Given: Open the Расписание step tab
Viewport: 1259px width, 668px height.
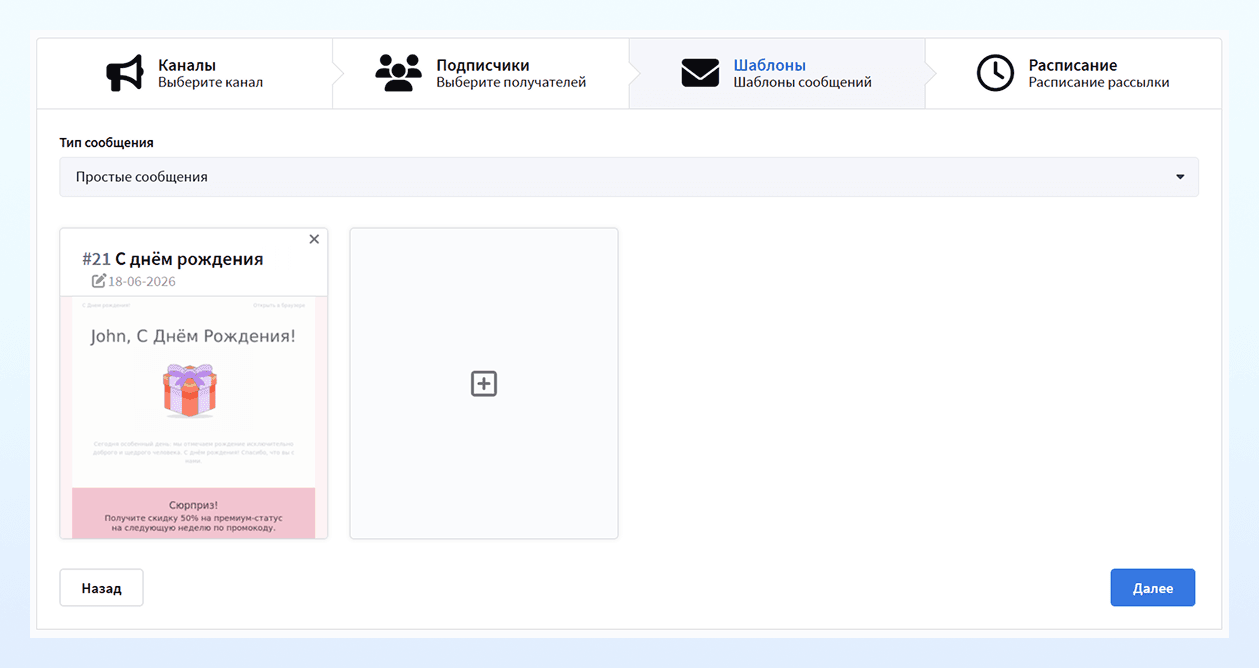Looking at the screenshot, I should [1073, 73].
